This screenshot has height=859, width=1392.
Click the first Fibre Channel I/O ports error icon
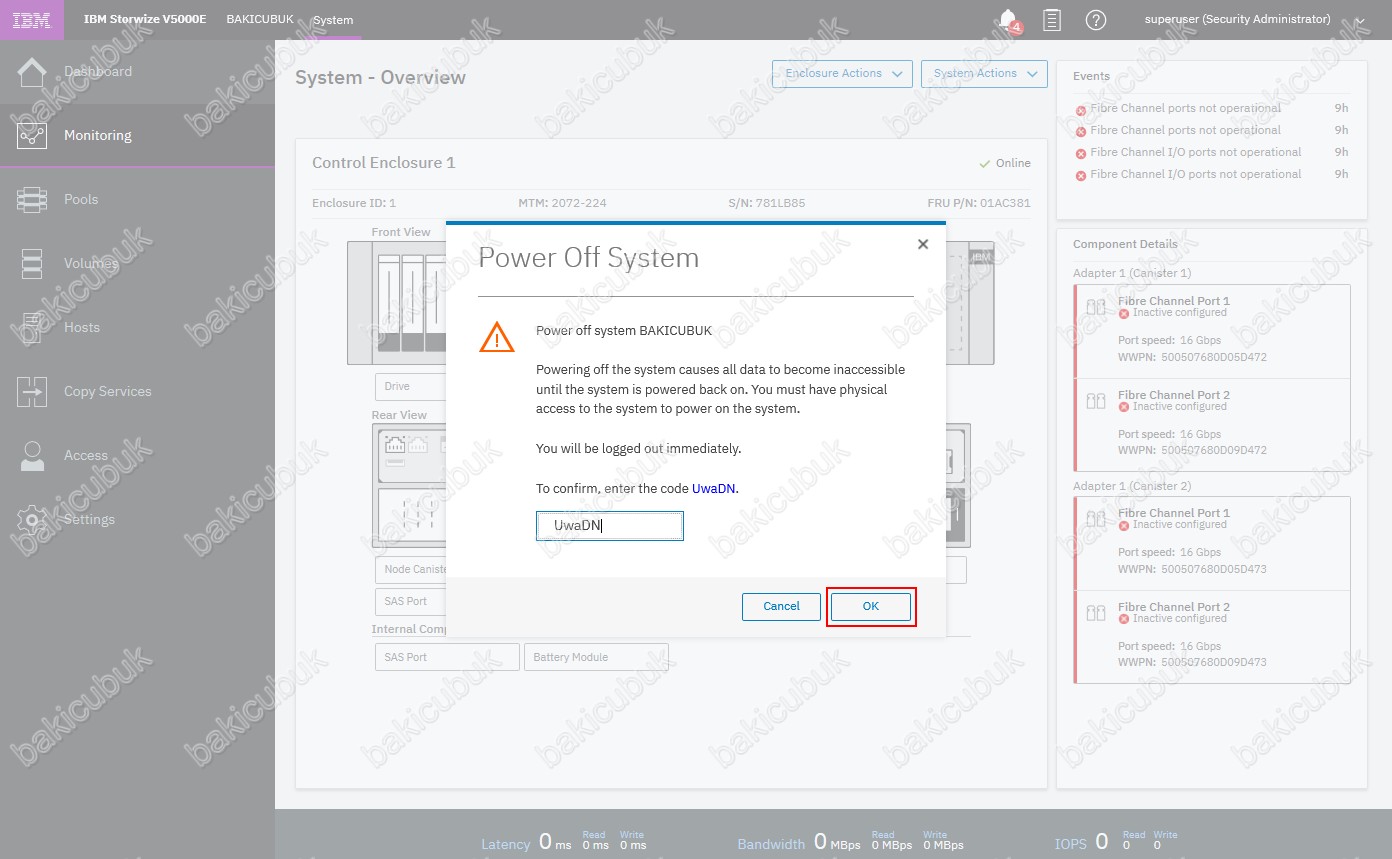click(x=1080, y=153)
